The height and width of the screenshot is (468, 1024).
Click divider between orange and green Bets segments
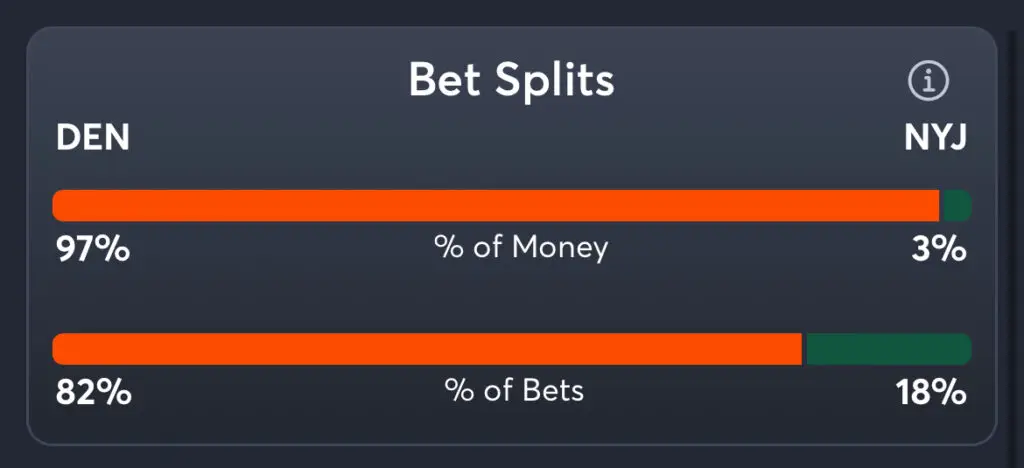pyautogui.click(x=804, y=349)
